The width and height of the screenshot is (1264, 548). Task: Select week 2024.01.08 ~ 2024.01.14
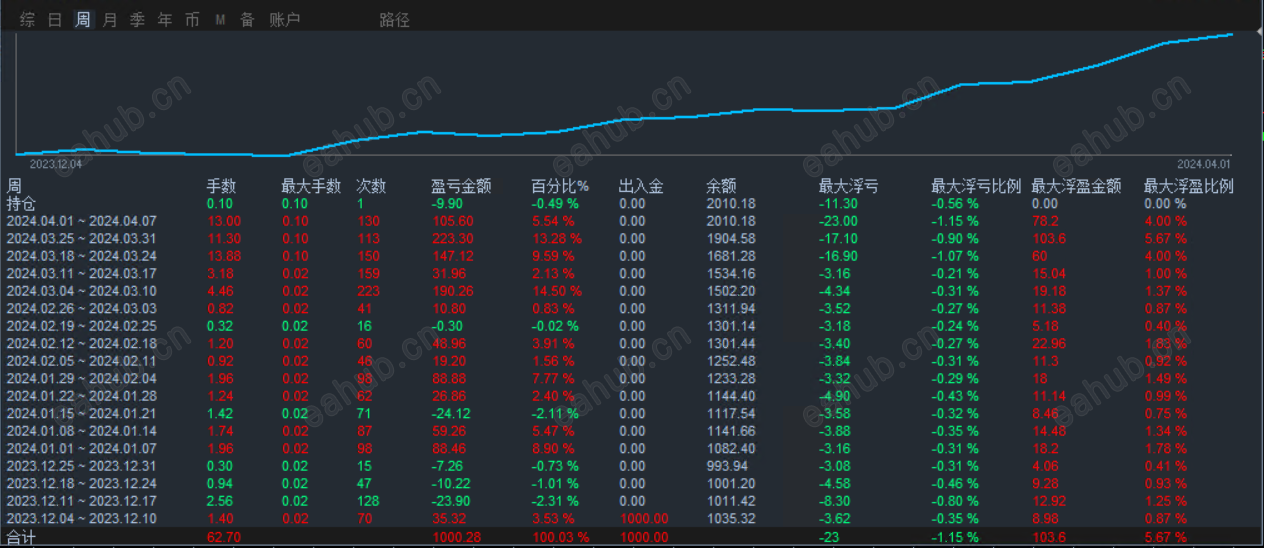[82, 430]
